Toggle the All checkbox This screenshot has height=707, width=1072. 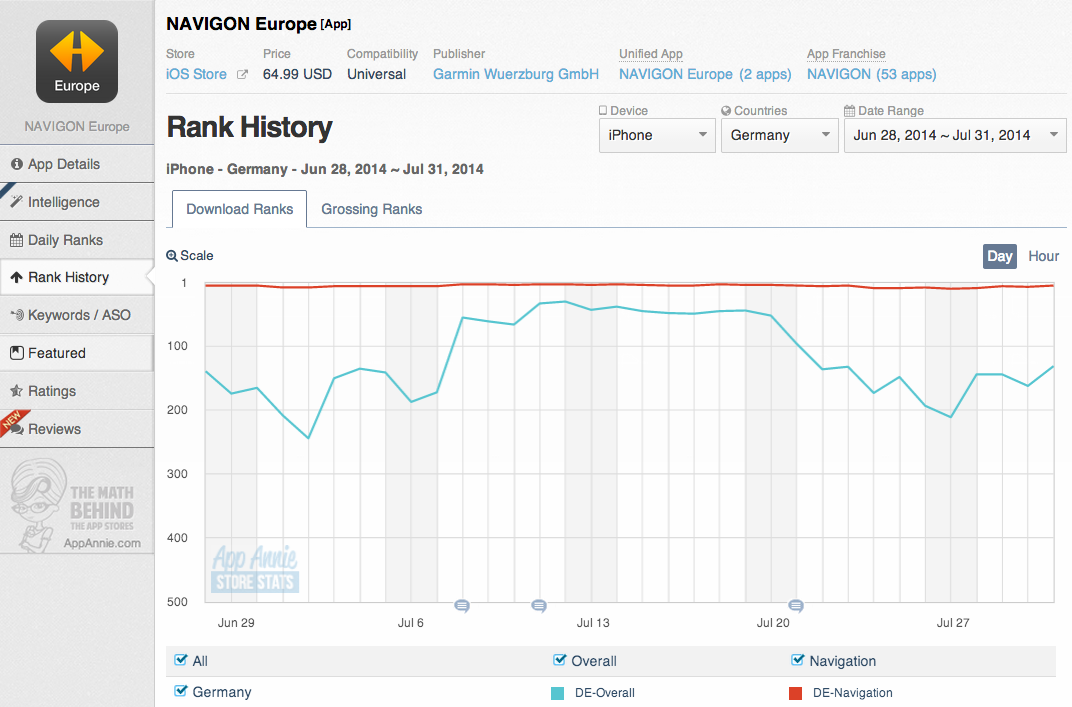click(180, 661)
